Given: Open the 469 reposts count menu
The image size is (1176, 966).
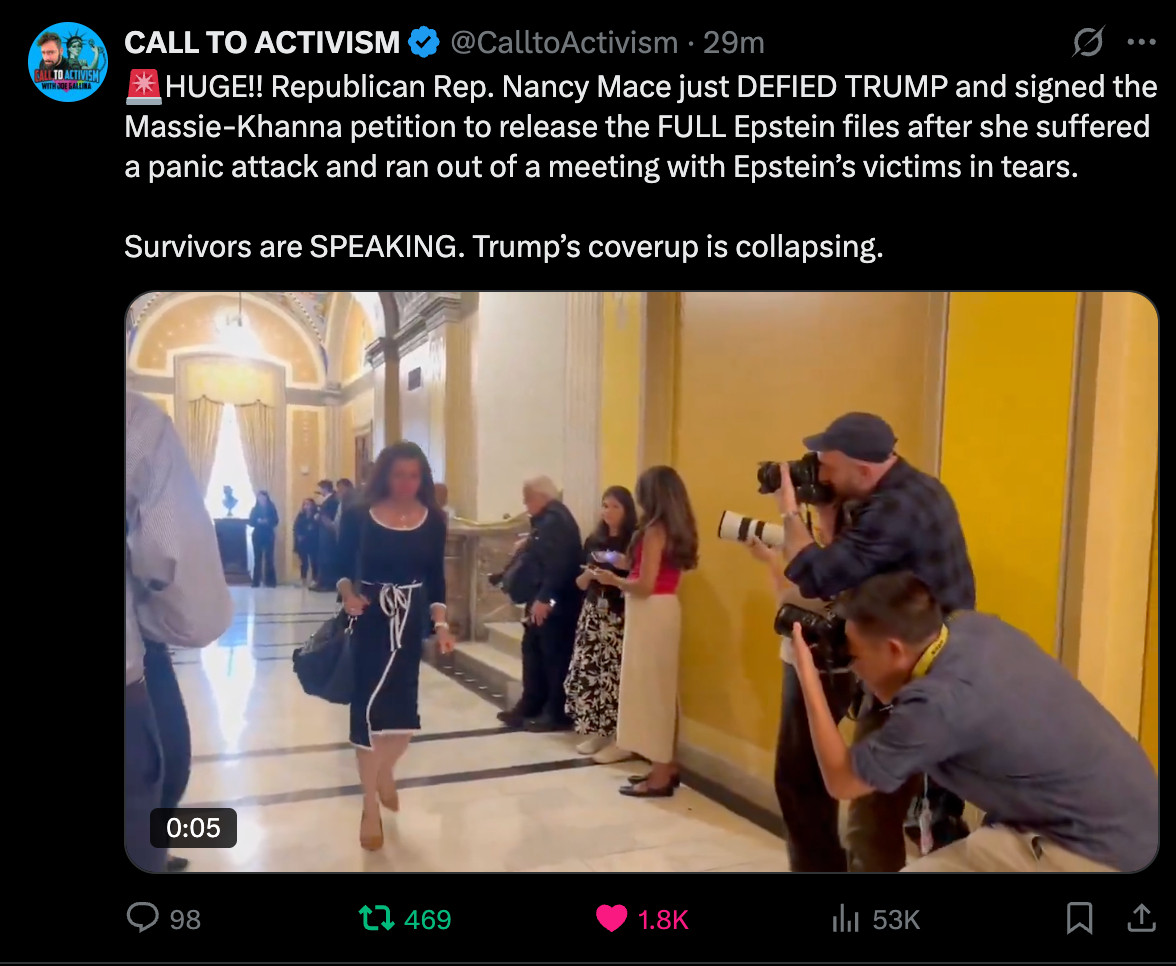Looking at the screenshot, I should coord(428,920).
